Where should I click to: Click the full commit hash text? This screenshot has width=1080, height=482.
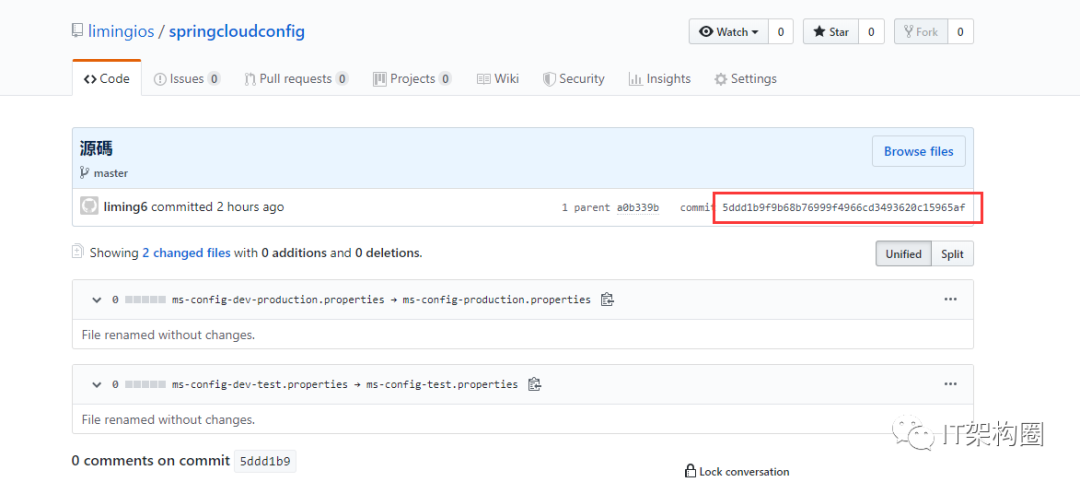pos(843,208)
